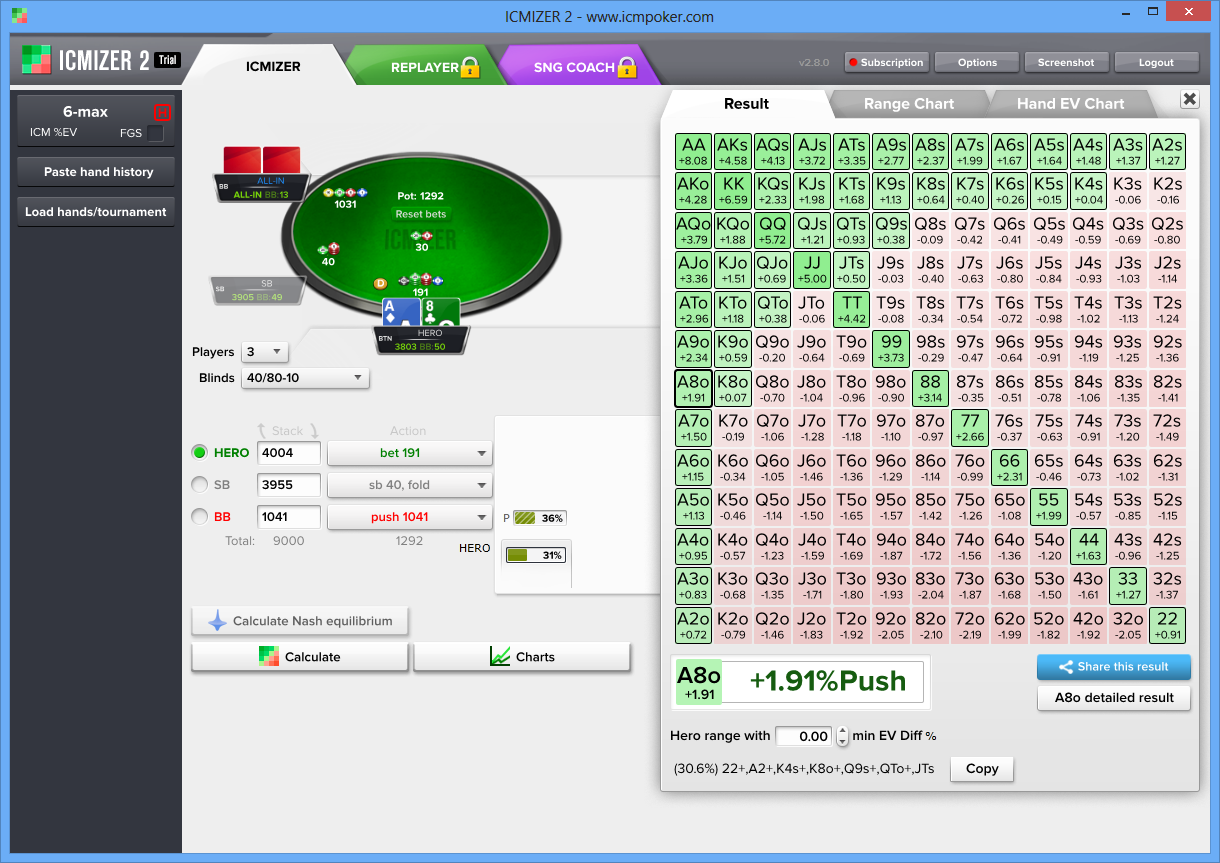Copy the hero range with the Copy button

(982, 769)
